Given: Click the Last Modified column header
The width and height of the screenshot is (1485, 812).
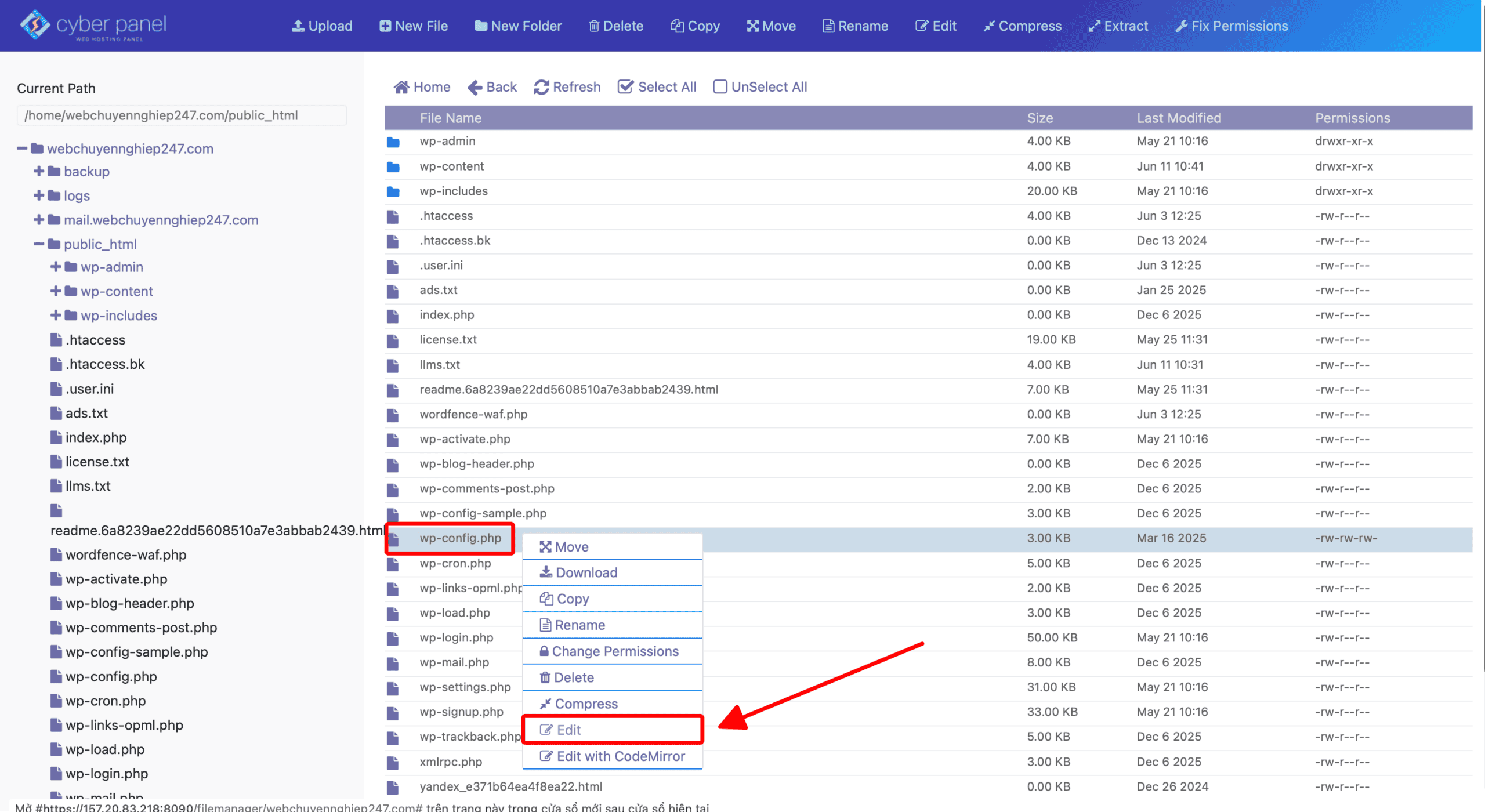Looking at the screenshot, I should pos(1179,118).
